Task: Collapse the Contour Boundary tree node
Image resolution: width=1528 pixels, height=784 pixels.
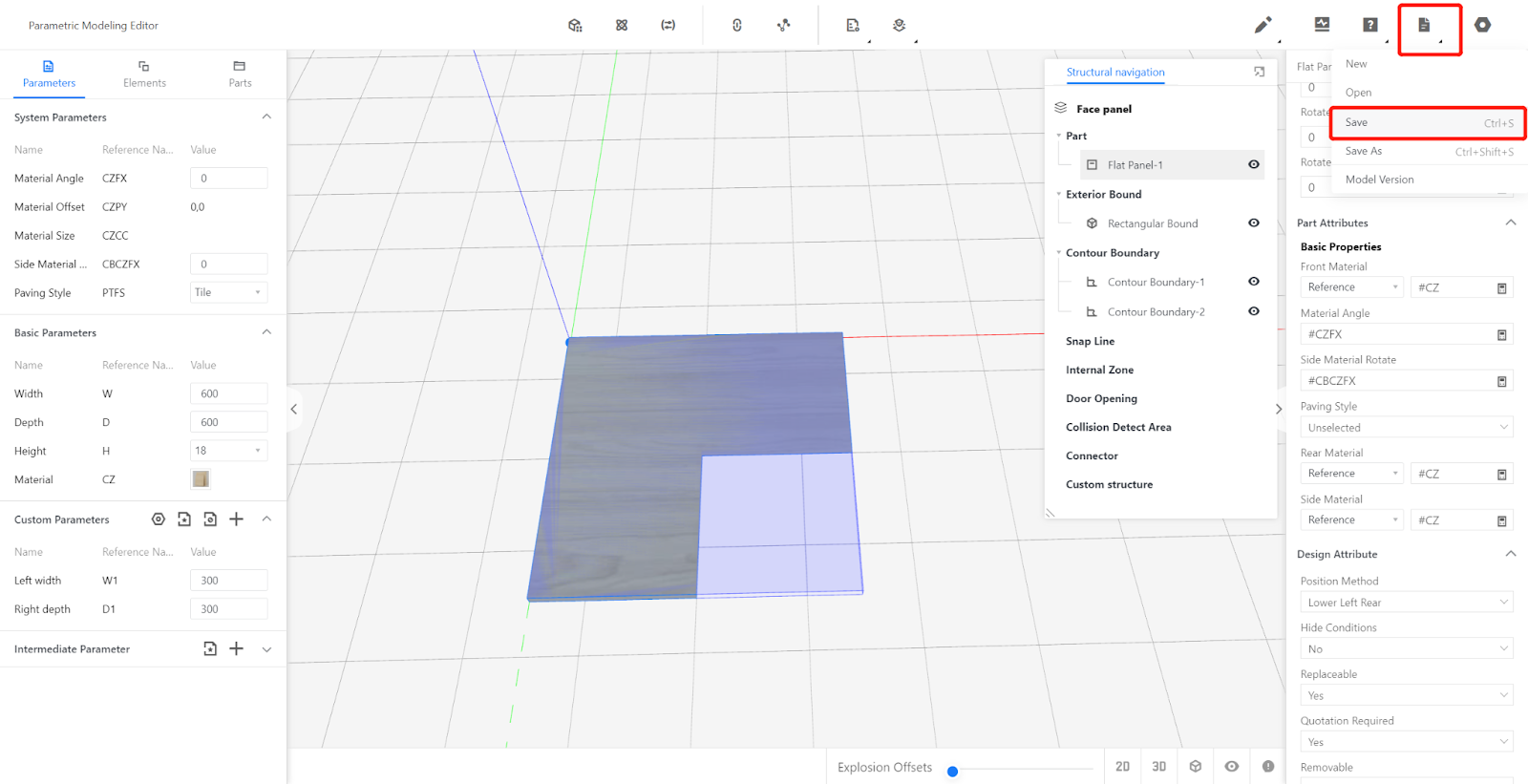Action: (1059, 253)
